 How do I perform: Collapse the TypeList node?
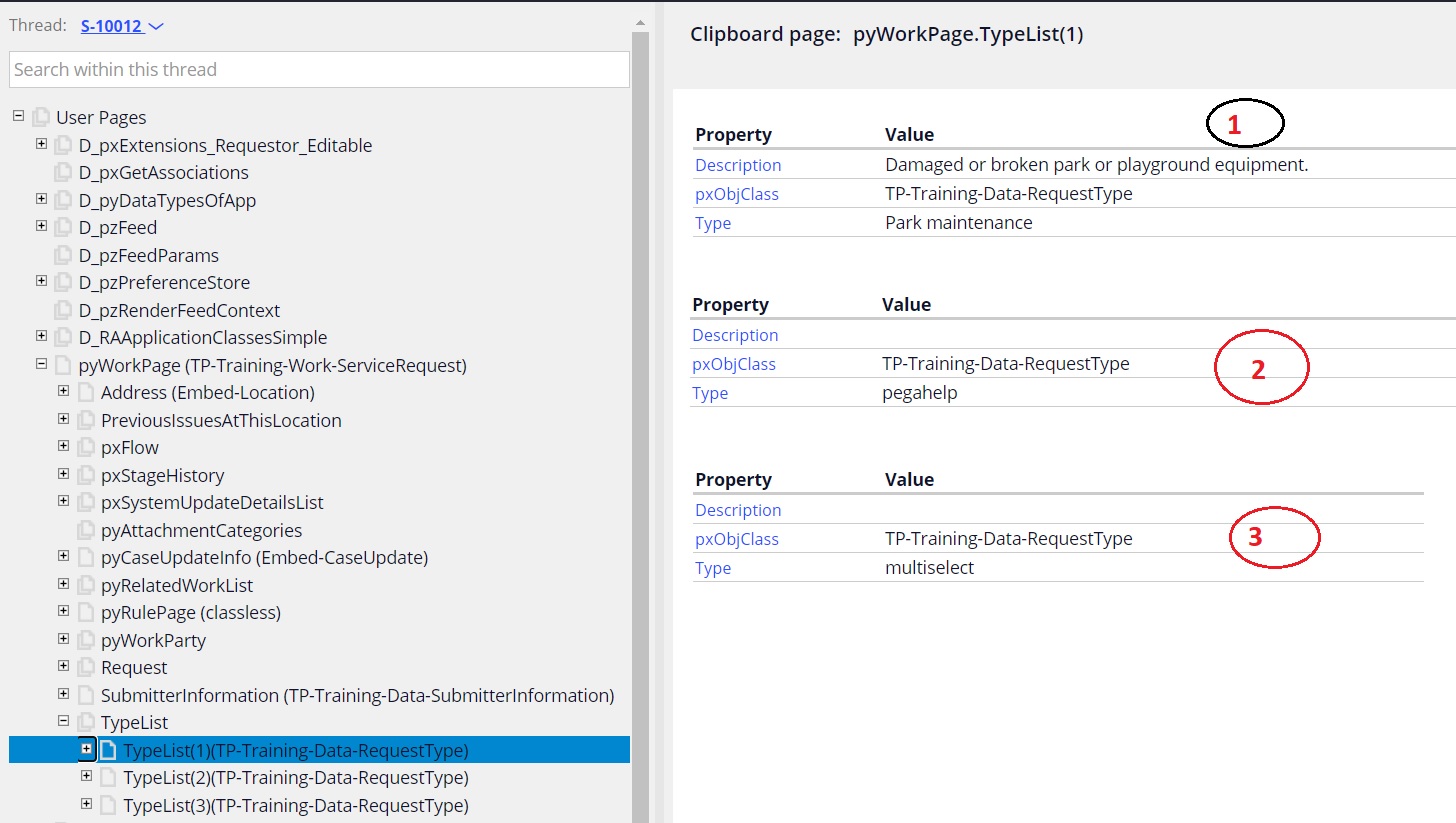pos(62,721)
